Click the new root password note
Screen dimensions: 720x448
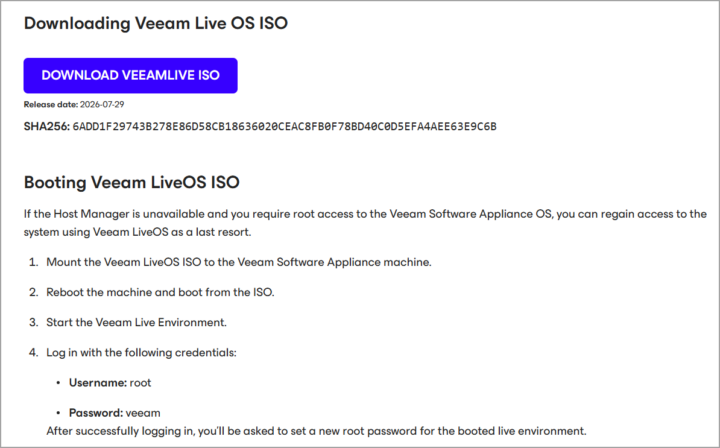316,431
